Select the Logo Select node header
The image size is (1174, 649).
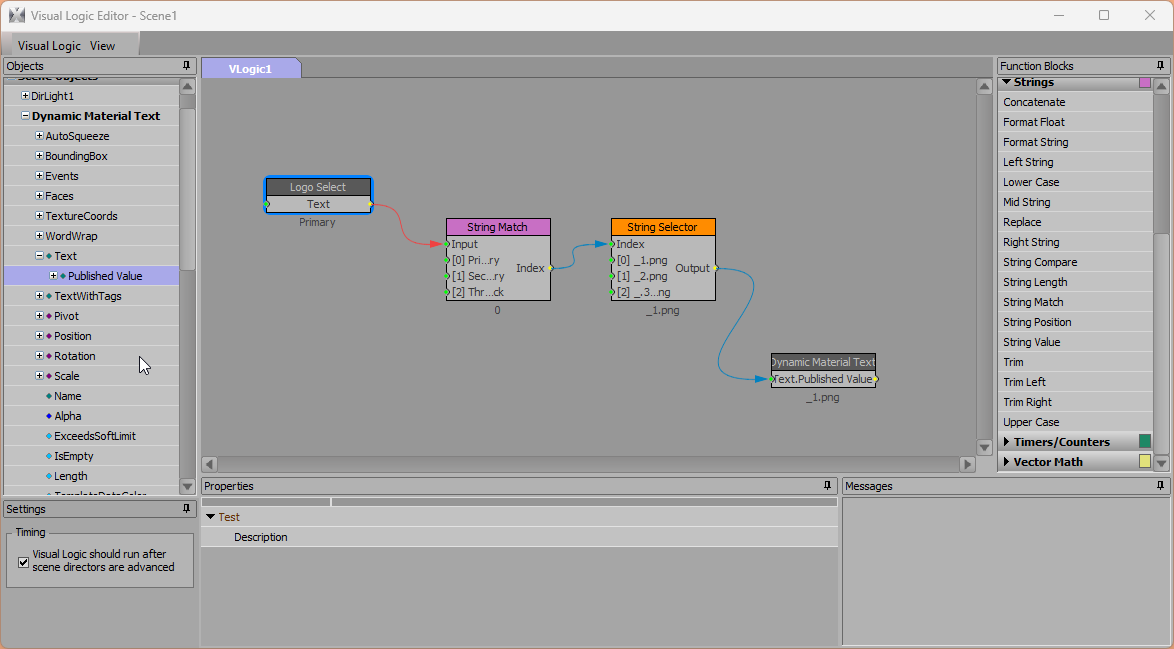(x=318, y=187)
